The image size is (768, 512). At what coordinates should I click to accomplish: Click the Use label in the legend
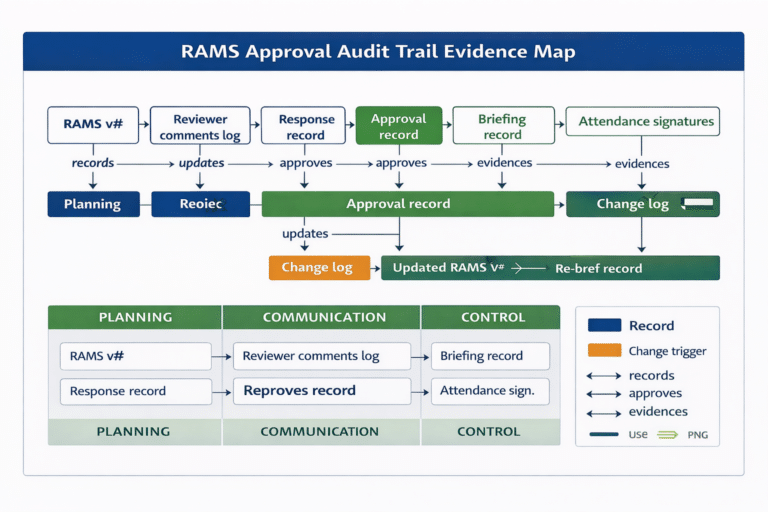tap(638, 435)
